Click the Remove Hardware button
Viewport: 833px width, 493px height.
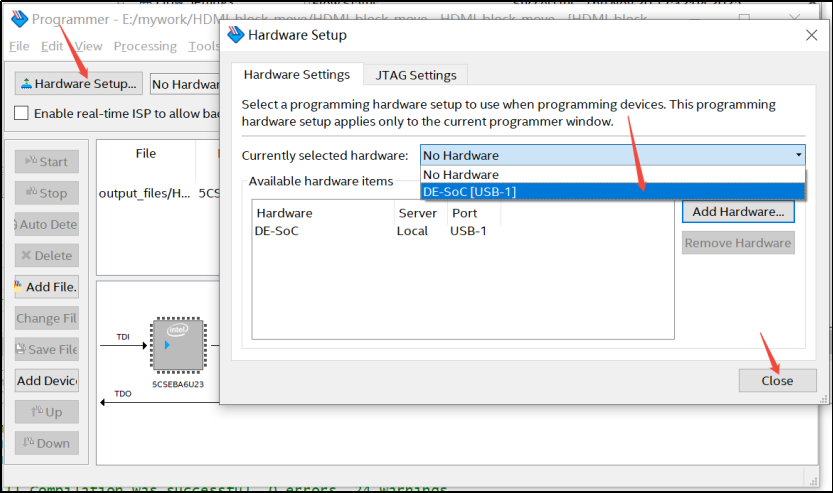738,243
